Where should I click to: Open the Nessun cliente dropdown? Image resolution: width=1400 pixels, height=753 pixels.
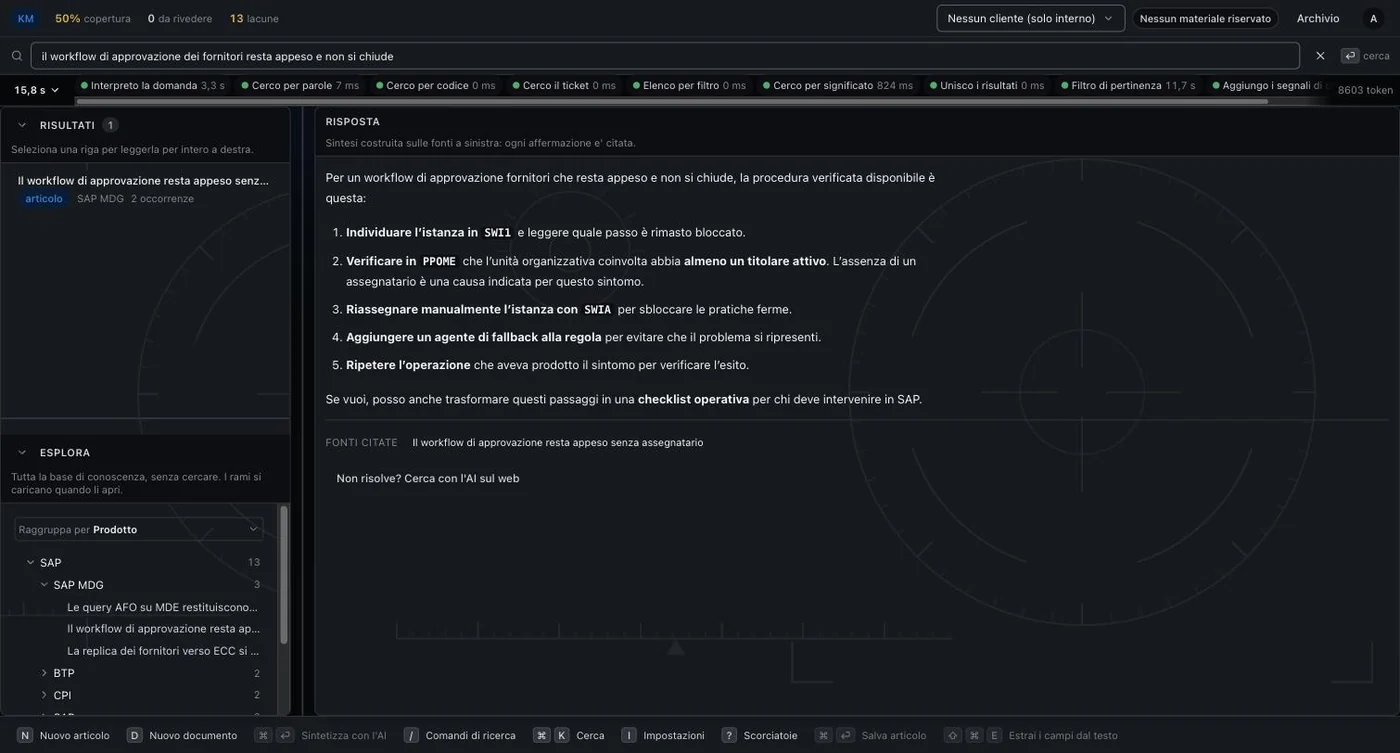1030,18
